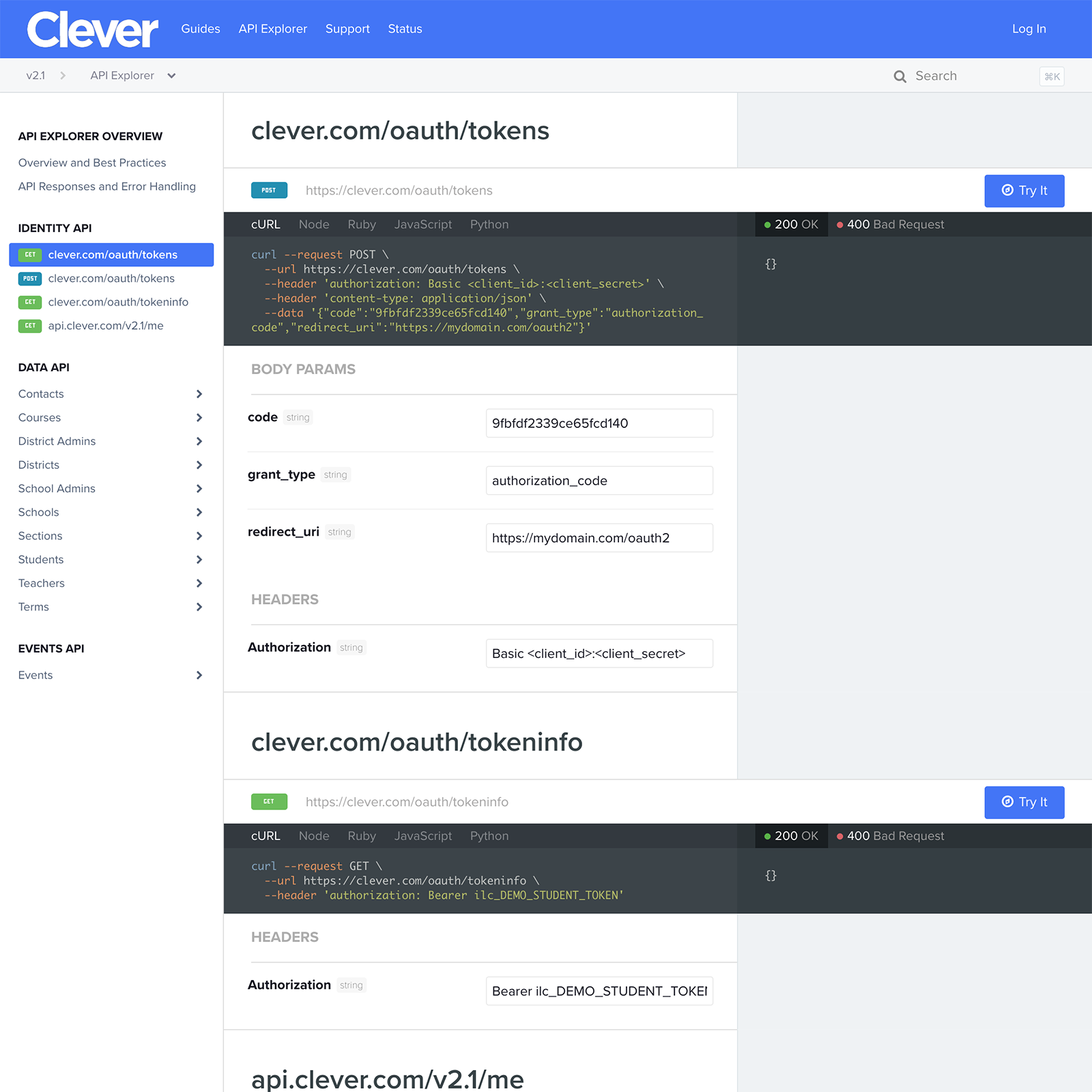
Task: Open the API Explorer breadcrumb dropdown
Action: point(133,76)
